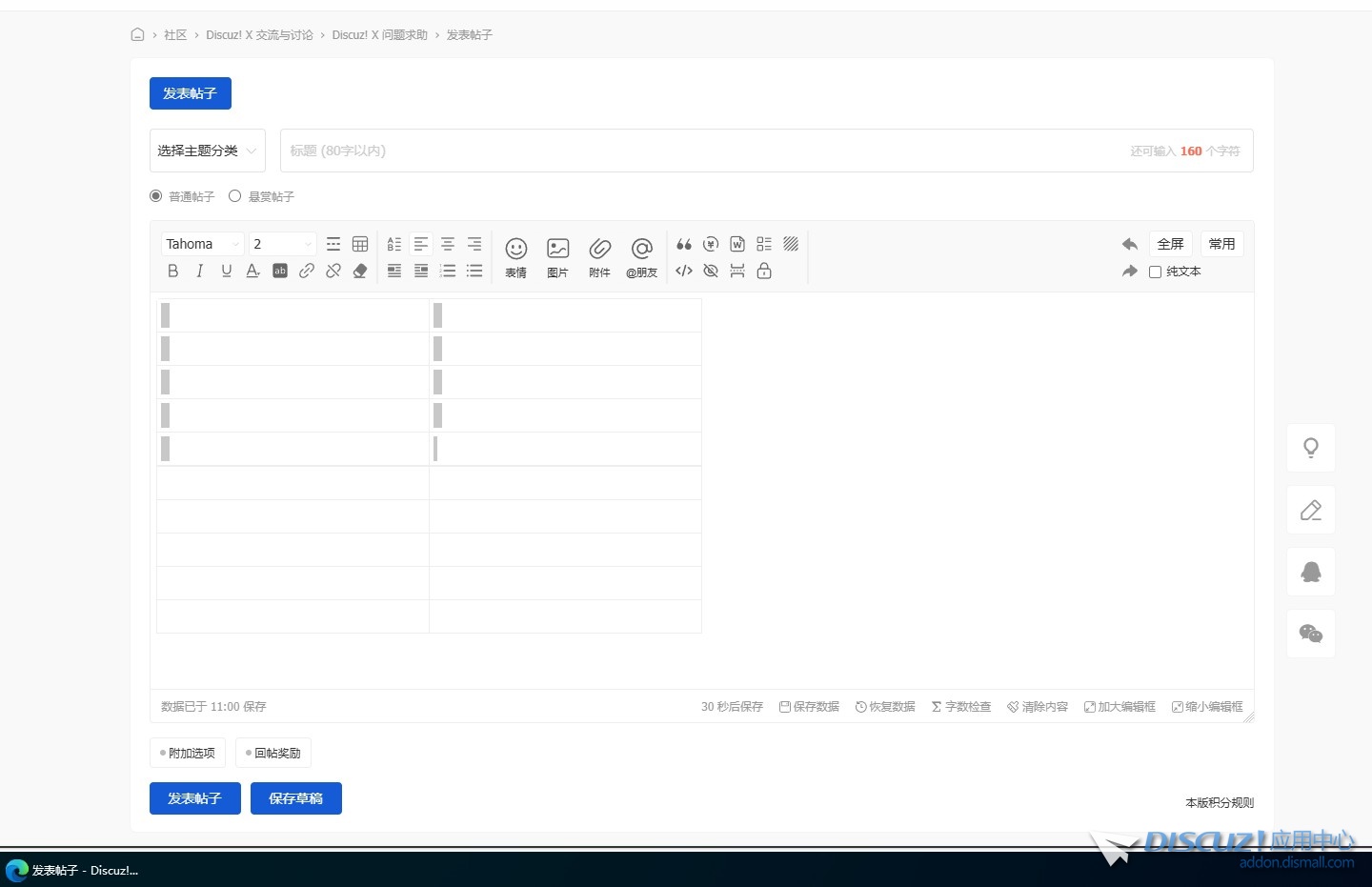Open the 选择主题分类 dropdown

tap(208, 151)
